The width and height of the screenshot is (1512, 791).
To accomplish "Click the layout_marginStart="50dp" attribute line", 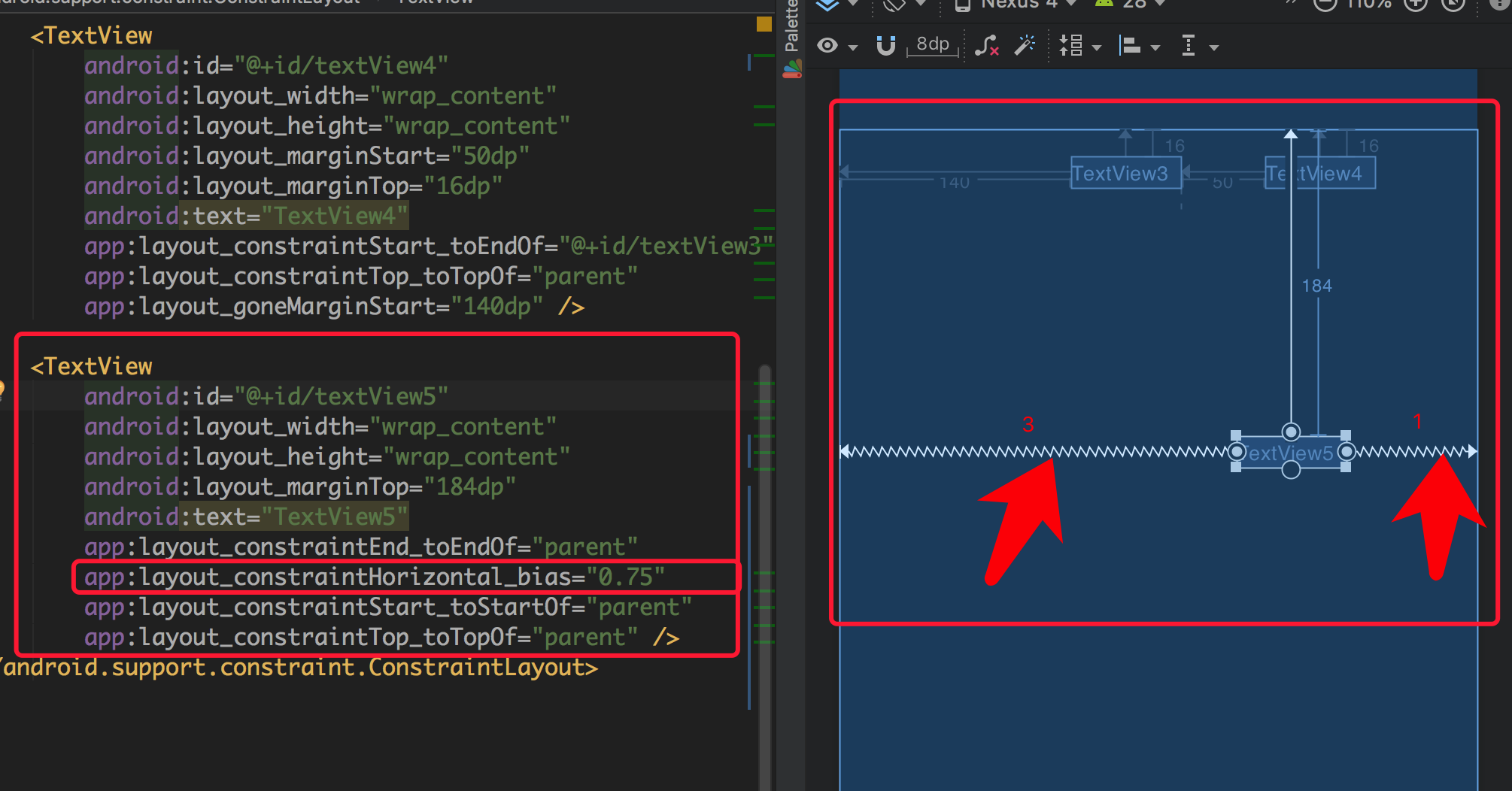I will 307,156.
